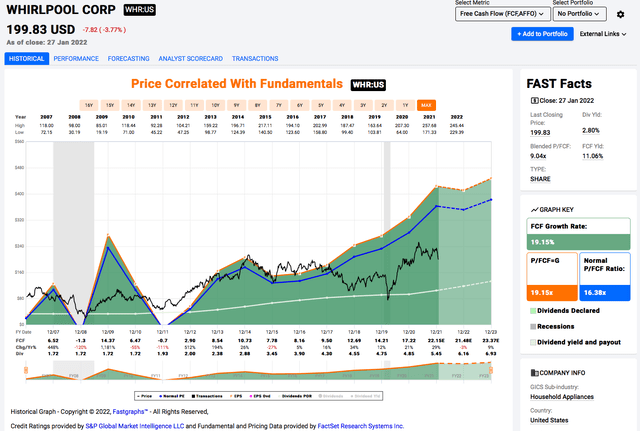Click the WHR:US ticker badge beside company name
Image resolution: width=640 pixels, height=431 pixels.
(140, 9)
